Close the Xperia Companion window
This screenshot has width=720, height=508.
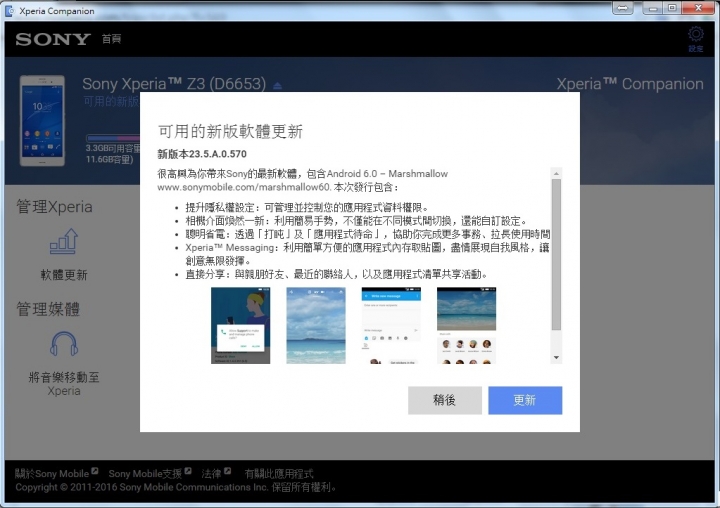(698, 8)
